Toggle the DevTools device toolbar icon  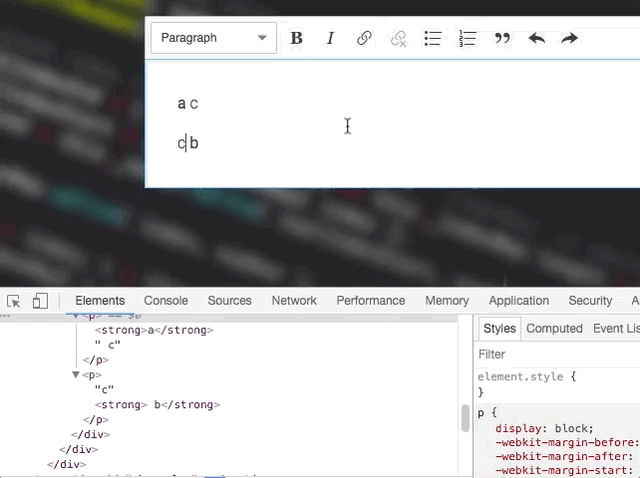coord(40,301)
